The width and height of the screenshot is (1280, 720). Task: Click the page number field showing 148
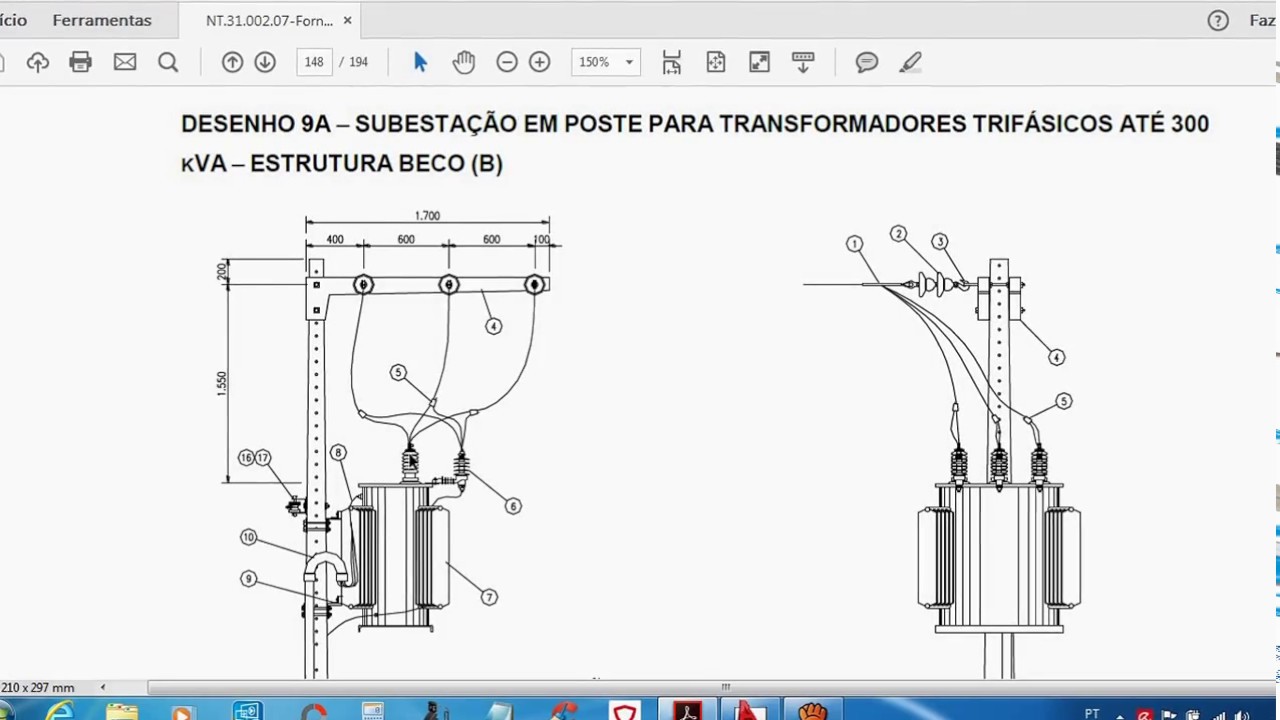coord(314,62)
